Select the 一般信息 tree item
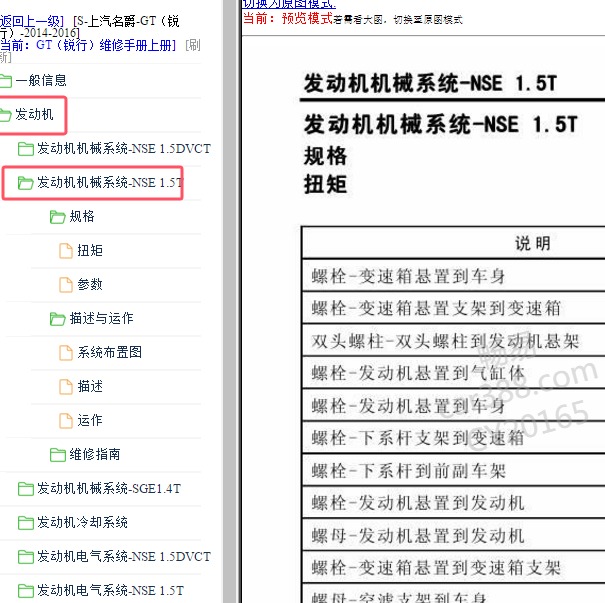Viewport: 605px width, 603px height. [x=41, y=80]
